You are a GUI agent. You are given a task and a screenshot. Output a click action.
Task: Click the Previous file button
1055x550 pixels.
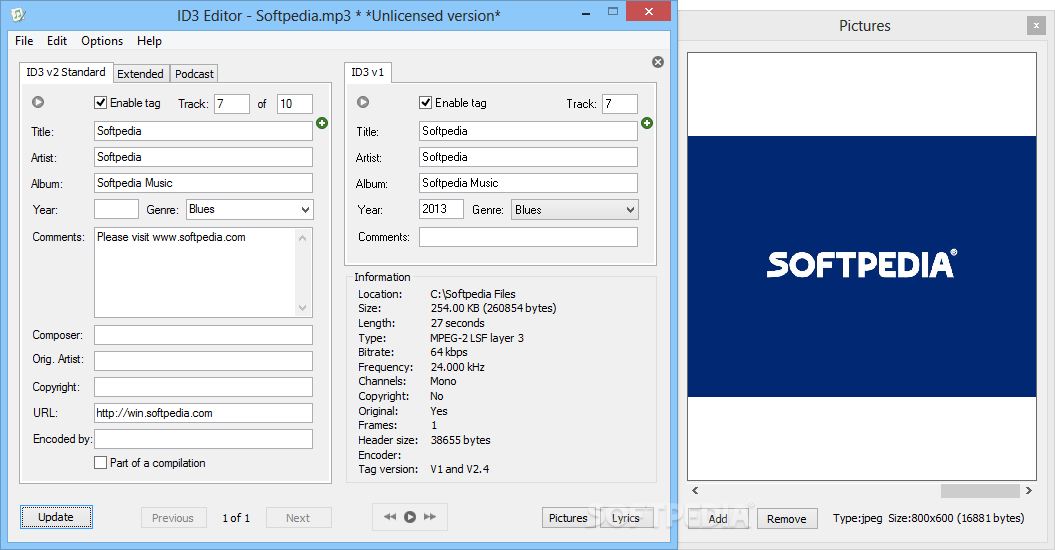(x=174, y=518)
